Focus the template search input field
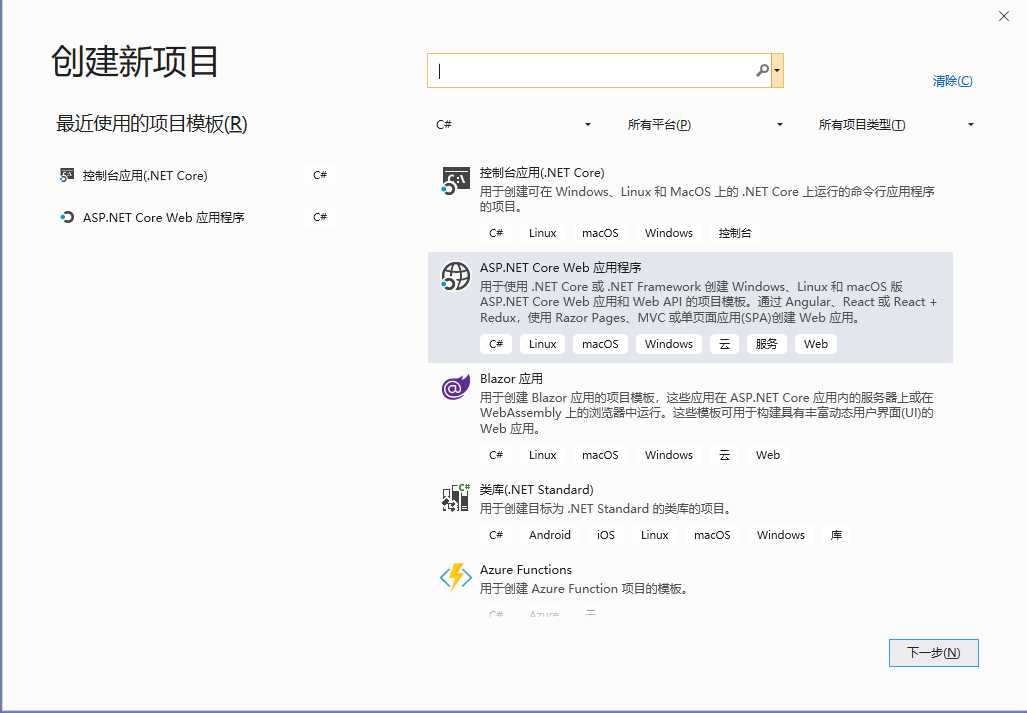Screen dimensions: 1027x713 coord(599,70)
